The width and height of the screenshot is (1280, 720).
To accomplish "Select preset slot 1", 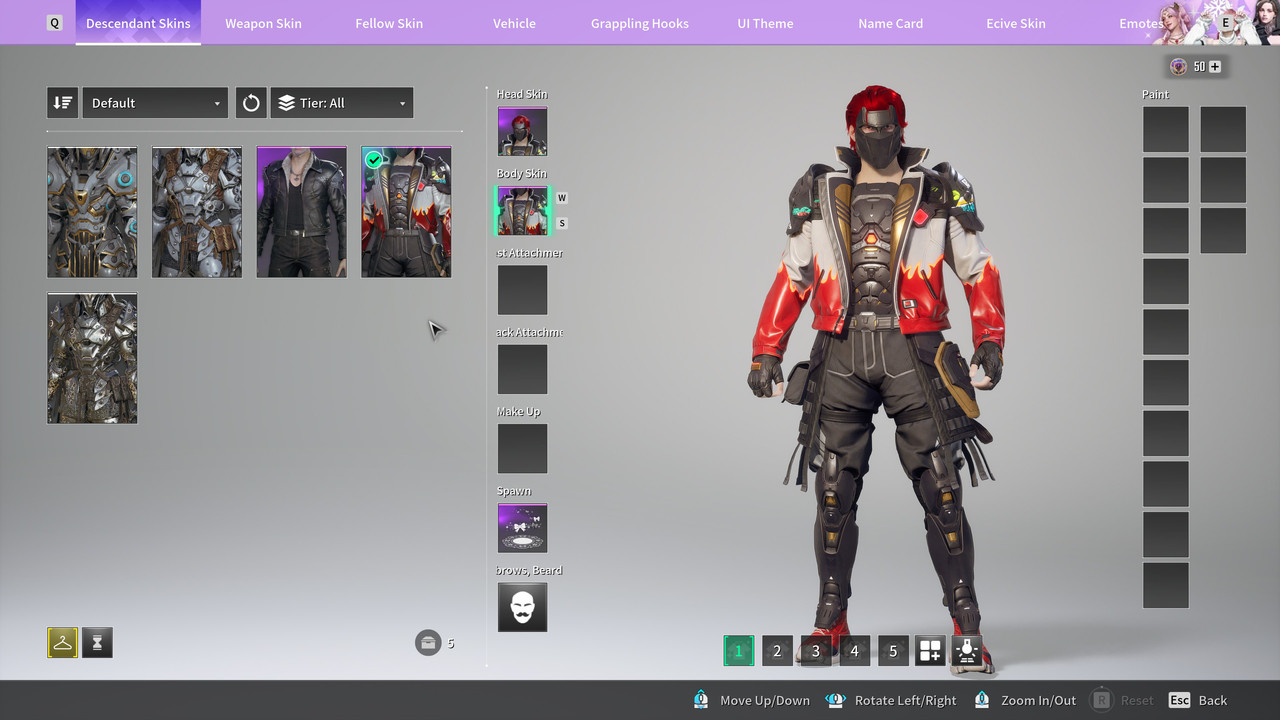I will [739, 651].
